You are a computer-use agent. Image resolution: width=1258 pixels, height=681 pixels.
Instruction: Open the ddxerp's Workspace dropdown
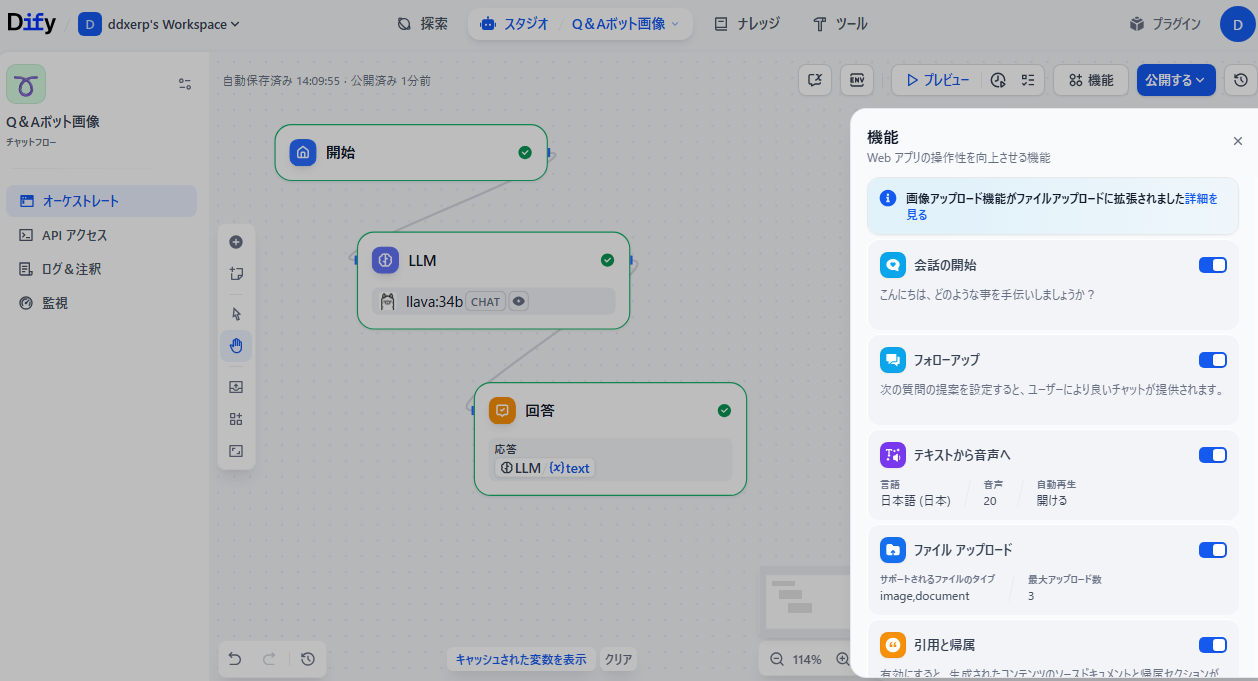point(160,24)
